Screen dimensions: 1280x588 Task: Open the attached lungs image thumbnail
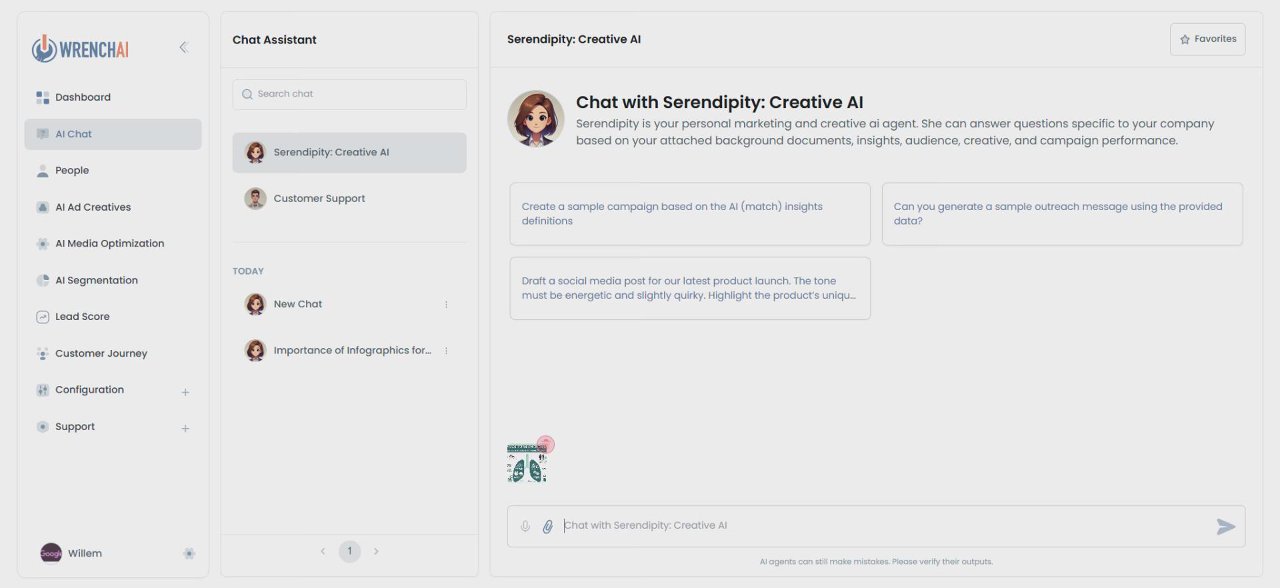click(x=525, y=465)
